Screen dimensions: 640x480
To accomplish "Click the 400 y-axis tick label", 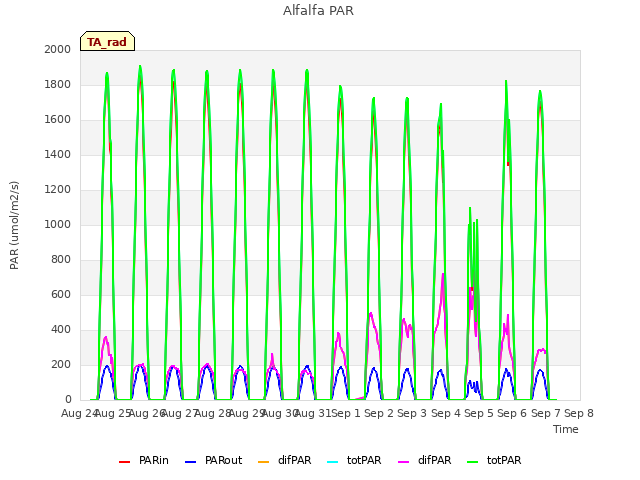I will tap(61, 329).
